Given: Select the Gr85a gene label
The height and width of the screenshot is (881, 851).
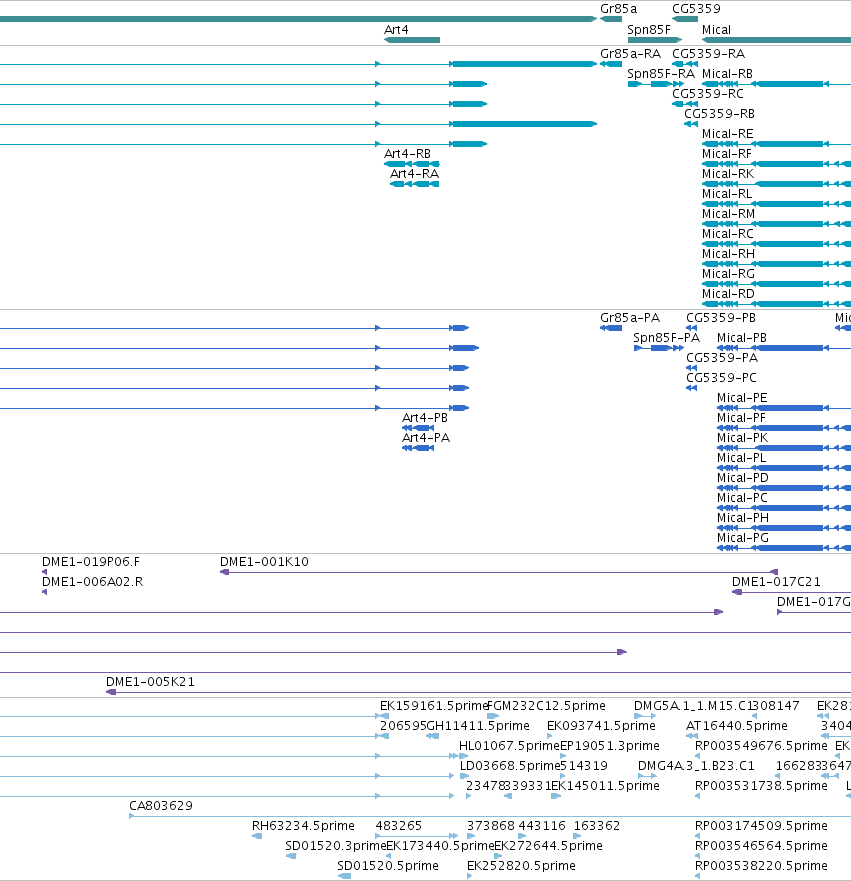Looking at the screenshot, I should pos(618,8).
